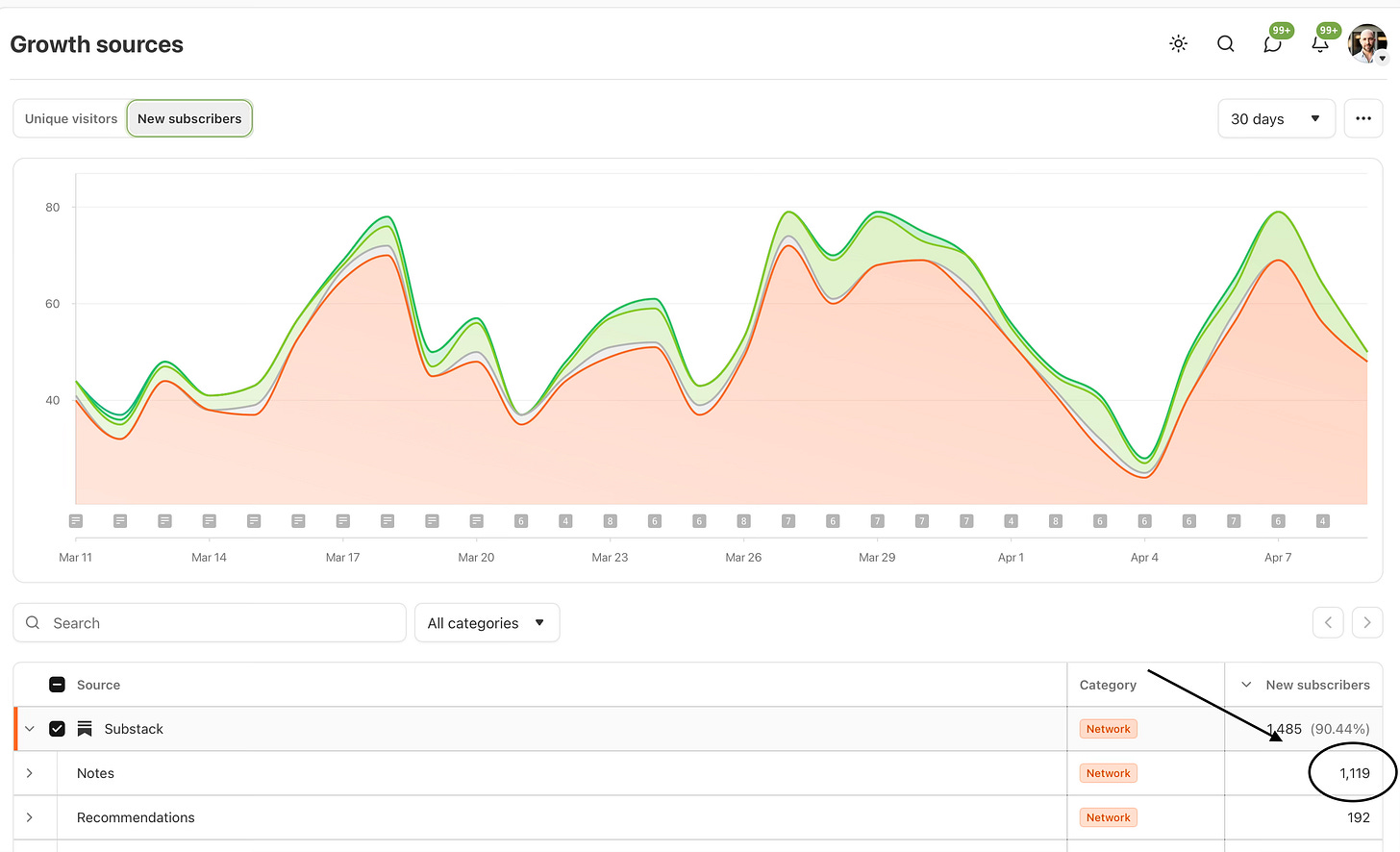This screenshot has width=1400, height=852.
Task: Click the Substack publication icon in the source row
Action: click(84, 728)
